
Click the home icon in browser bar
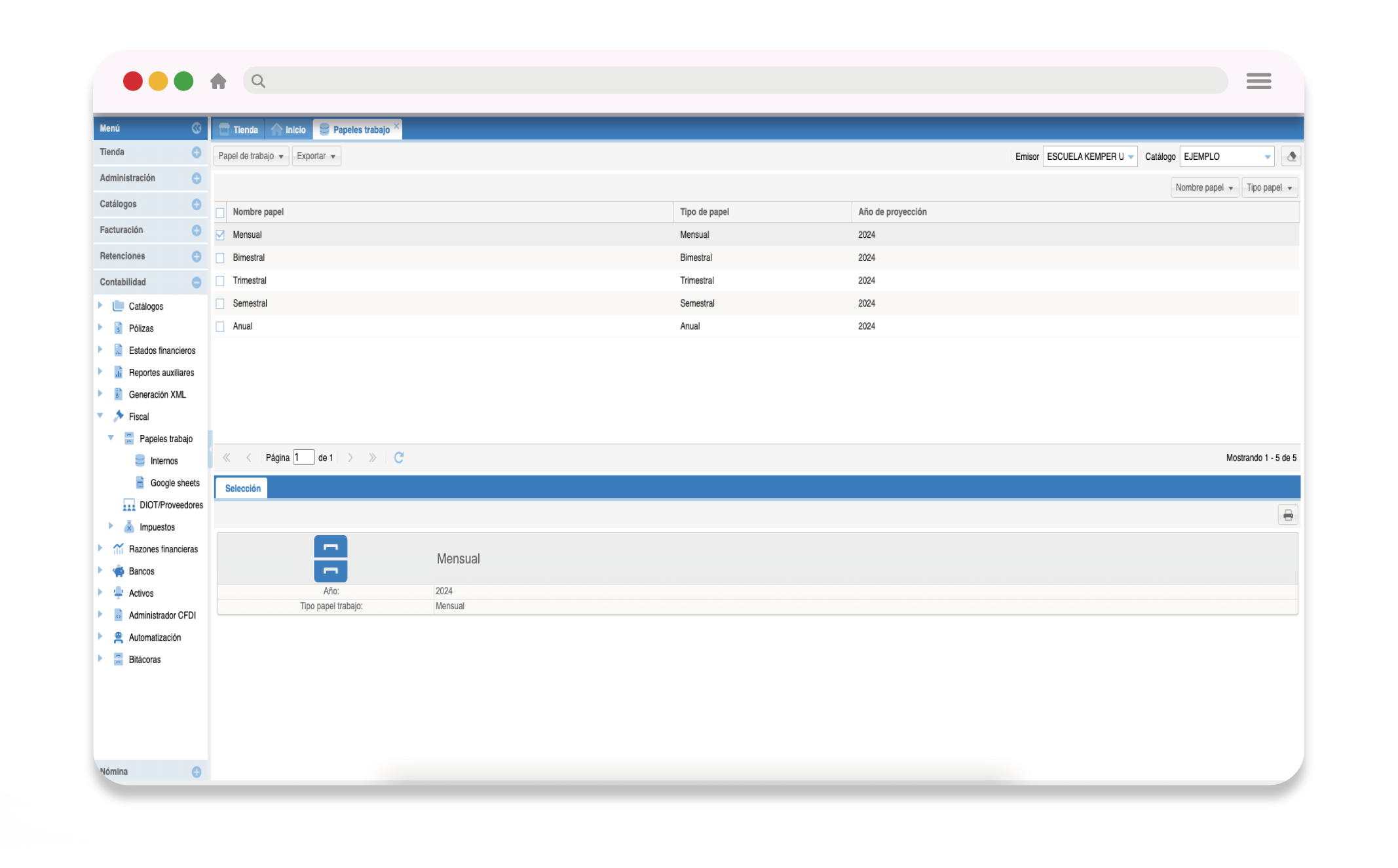tap(218, 81)
